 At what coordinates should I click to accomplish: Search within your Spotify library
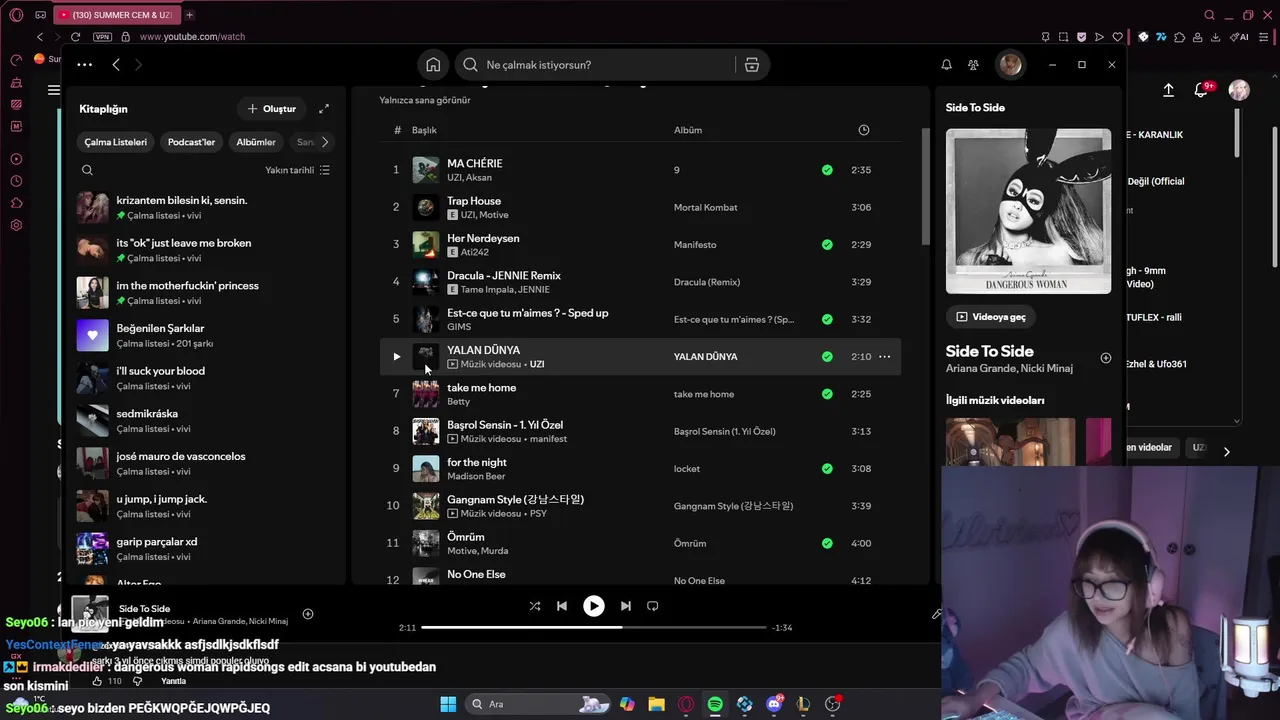[87, 170]
